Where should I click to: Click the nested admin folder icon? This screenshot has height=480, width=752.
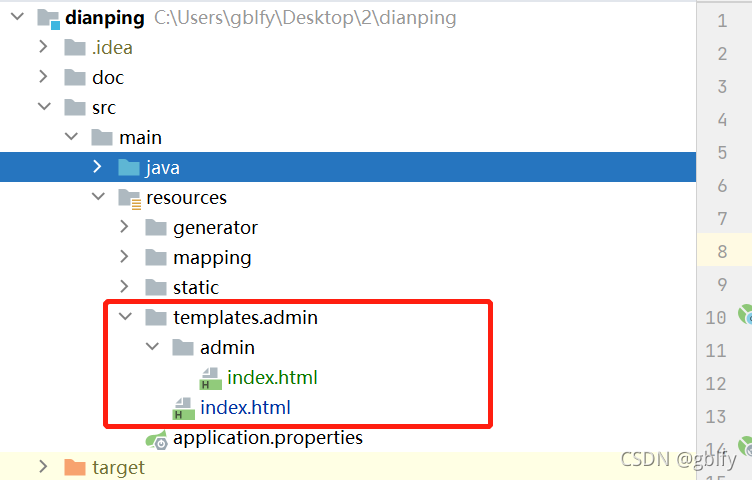(x=183, y=347)
